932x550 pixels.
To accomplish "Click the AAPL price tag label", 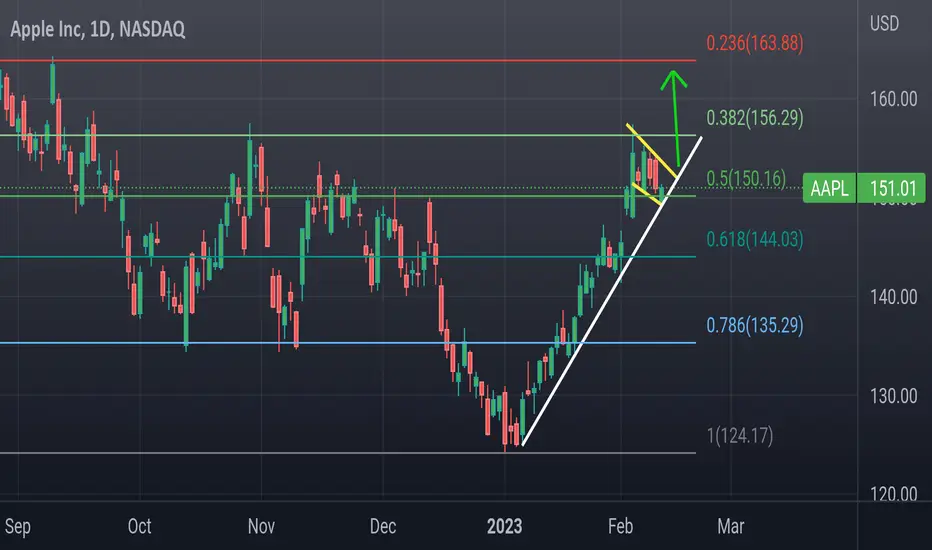I will pos(829,188).
